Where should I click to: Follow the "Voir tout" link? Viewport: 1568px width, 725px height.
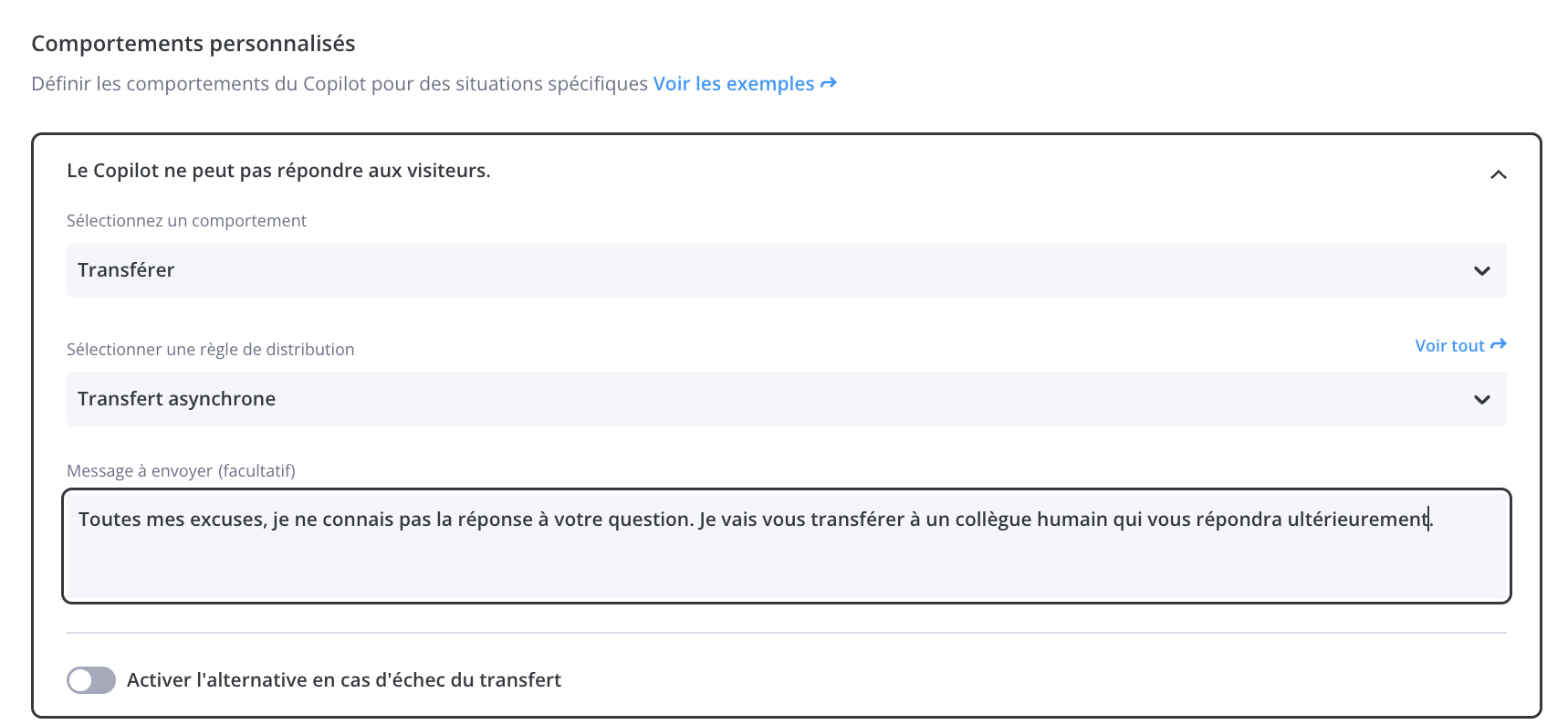(x=1460, y=346)
